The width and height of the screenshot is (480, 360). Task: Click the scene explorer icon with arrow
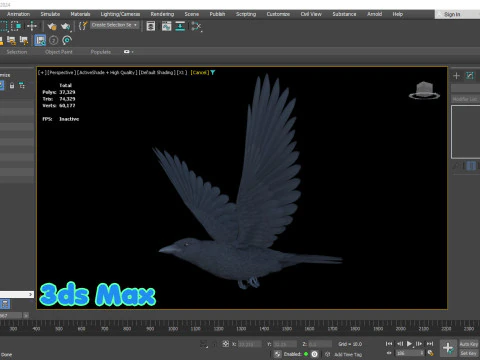coord(24,41)
